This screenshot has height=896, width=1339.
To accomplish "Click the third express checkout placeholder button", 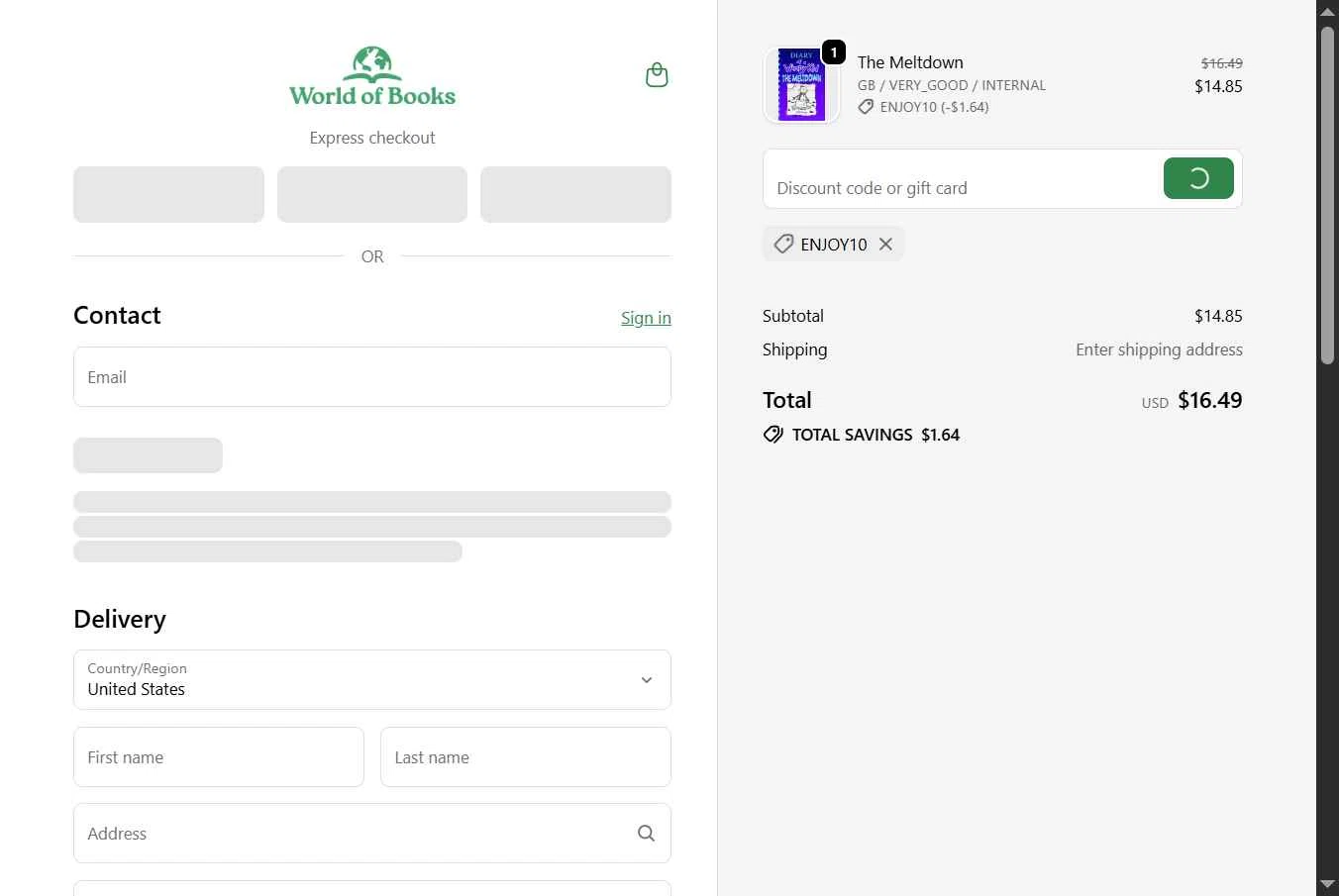I will (575, 194).
